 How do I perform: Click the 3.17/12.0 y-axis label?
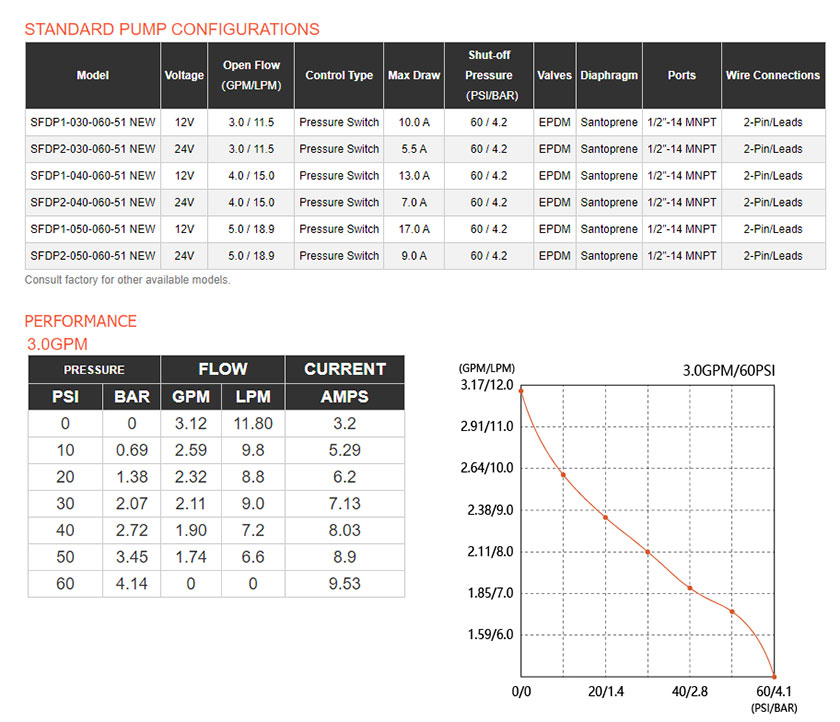pos(487,385)
